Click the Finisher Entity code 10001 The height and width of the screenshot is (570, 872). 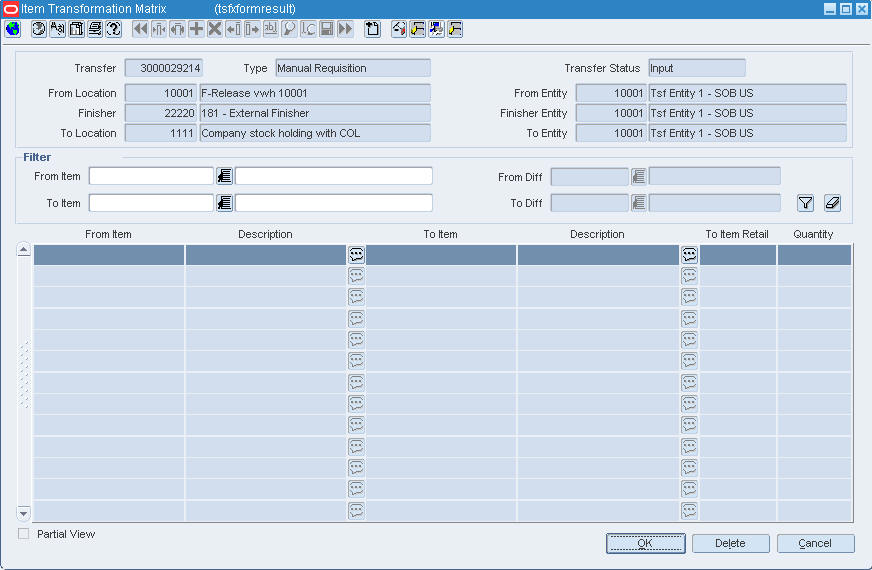(x=611, y=113)
